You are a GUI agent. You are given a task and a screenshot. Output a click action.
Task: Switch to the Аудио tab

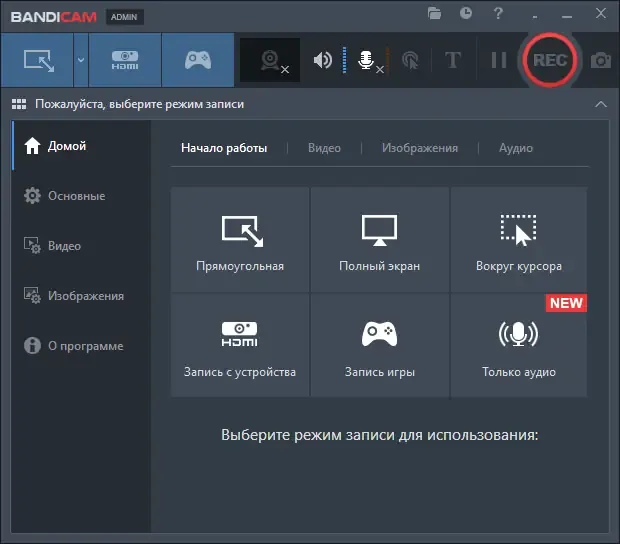point(516,148)
